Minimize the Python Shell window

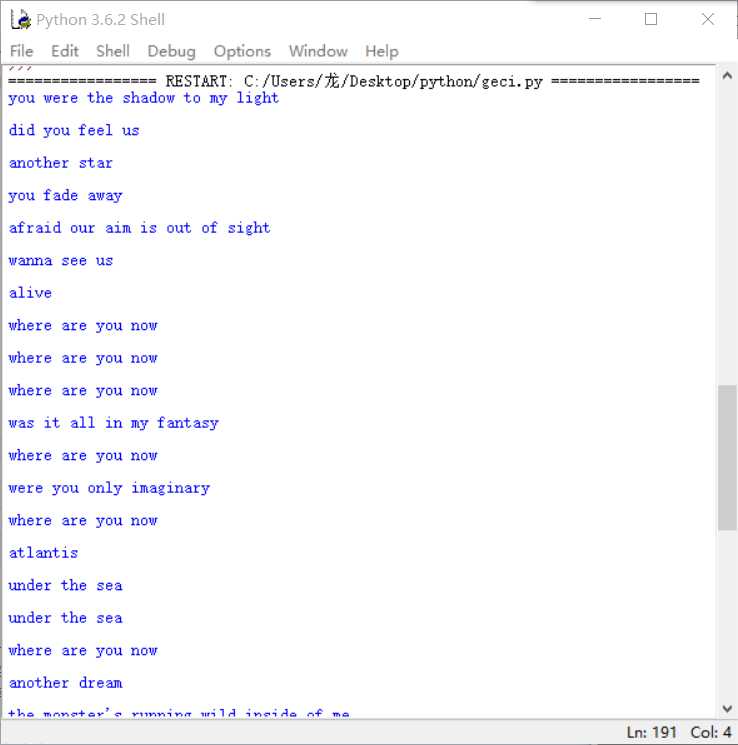point(594,19)
